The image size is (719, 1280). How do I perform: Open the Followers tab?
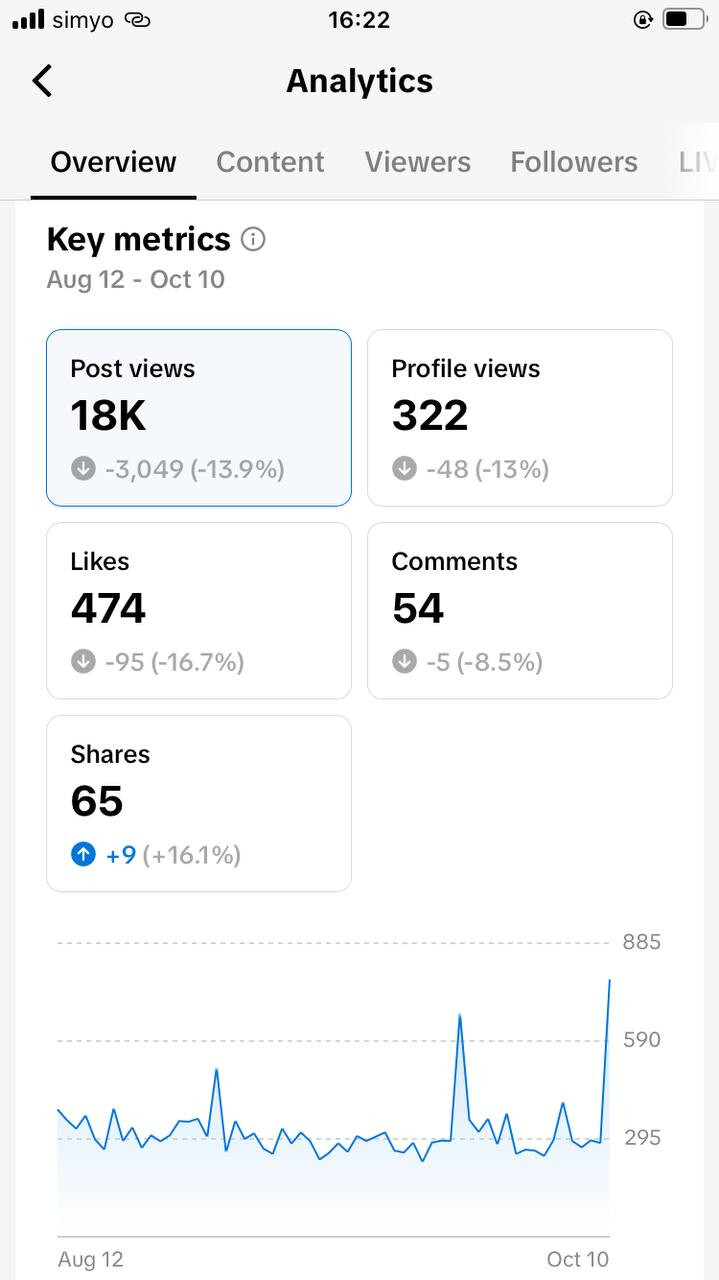pyautogui.click(x=574, y=162)
